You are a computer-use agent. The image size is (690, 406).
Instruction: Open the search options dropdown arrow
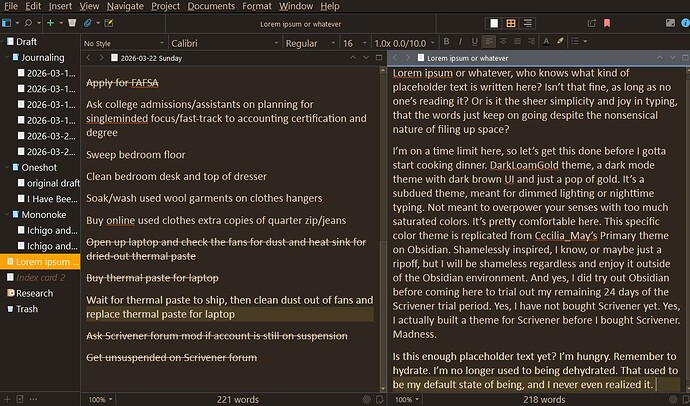39,23
